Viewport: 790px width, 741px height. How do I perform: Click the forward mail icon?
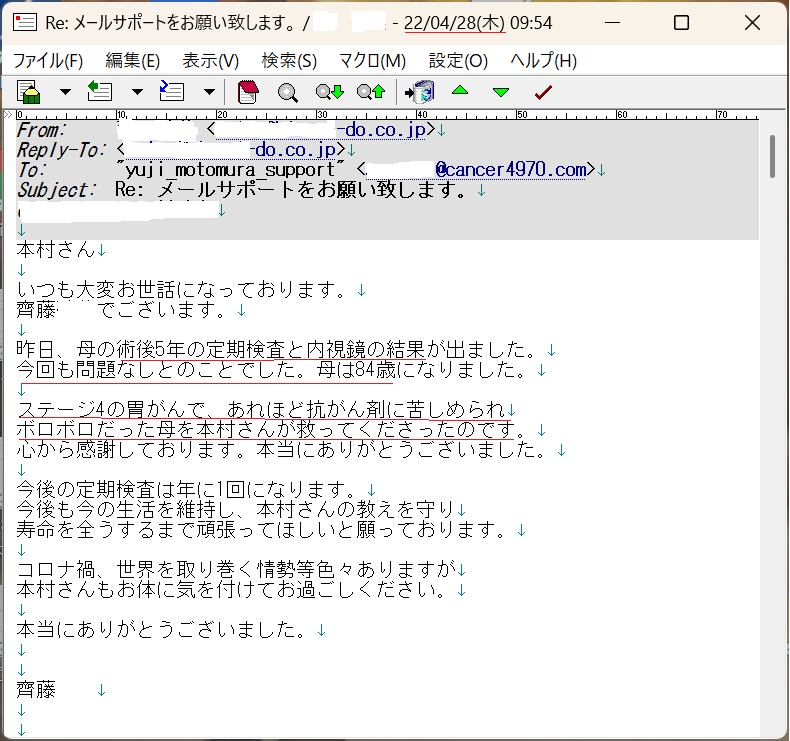pyautogui.click(x=172, y=92)
